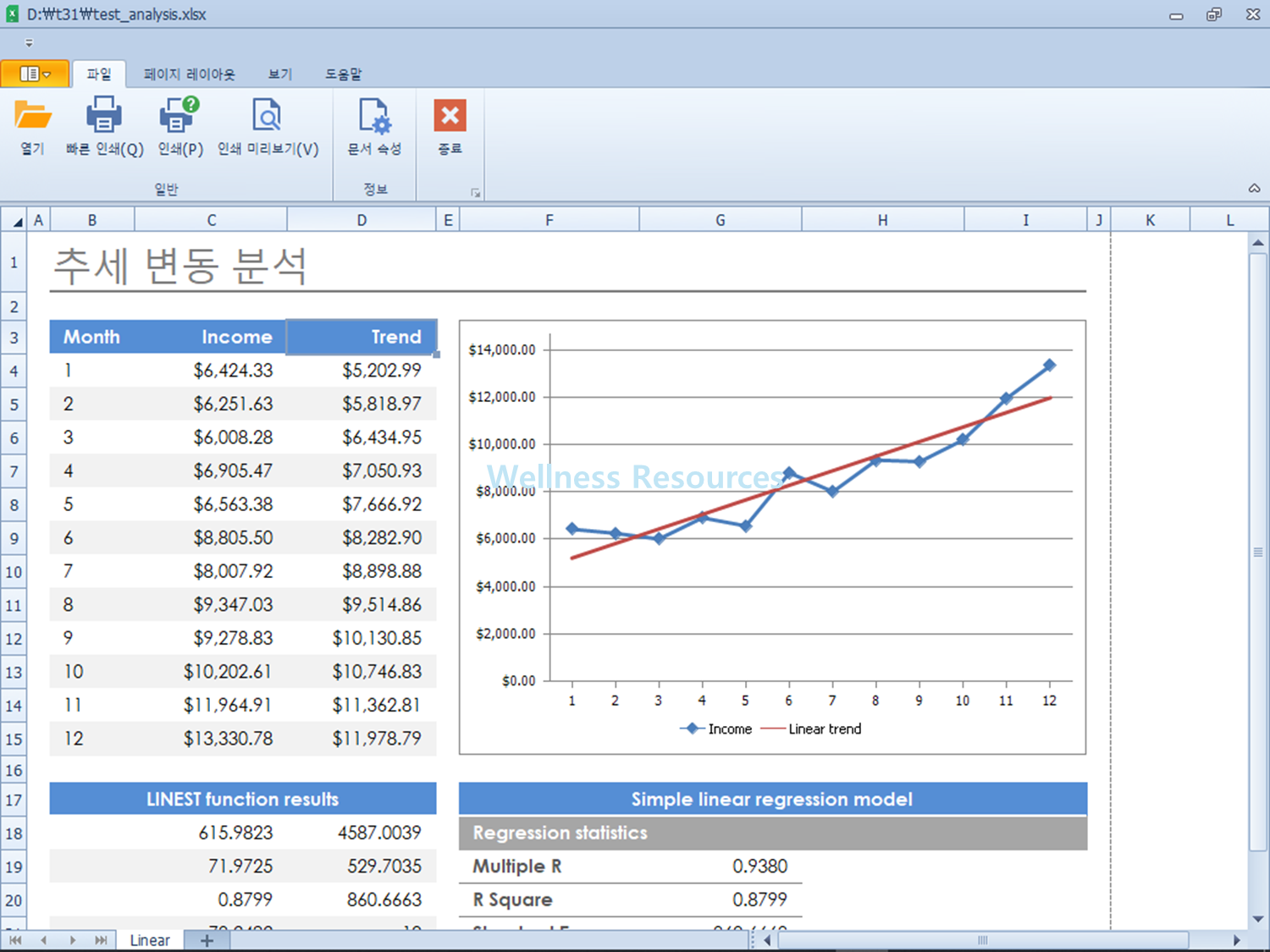This screenshot has width=1270, height=952.
Task: Click the vertical scrollbar thumb
Action: [1258, 552]
